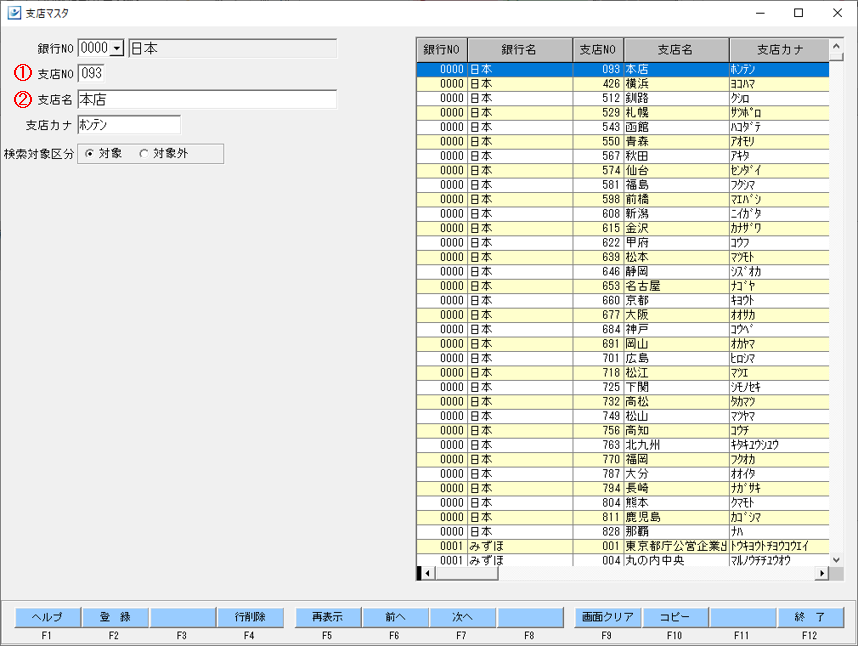Click the 前へ F6 button
Screen dimensions: 858x646
395,617
